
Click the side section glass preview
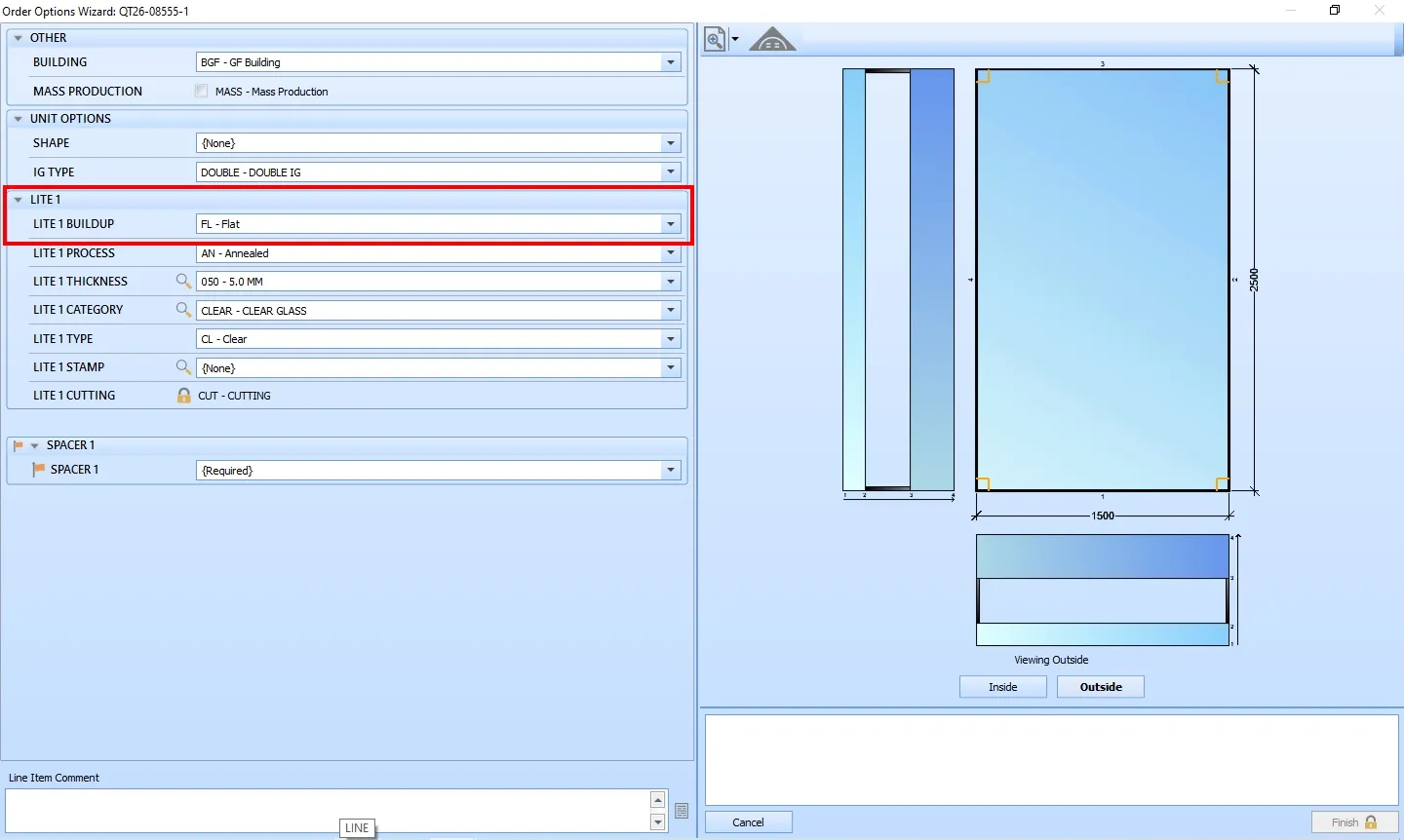(x=898, y=280)
